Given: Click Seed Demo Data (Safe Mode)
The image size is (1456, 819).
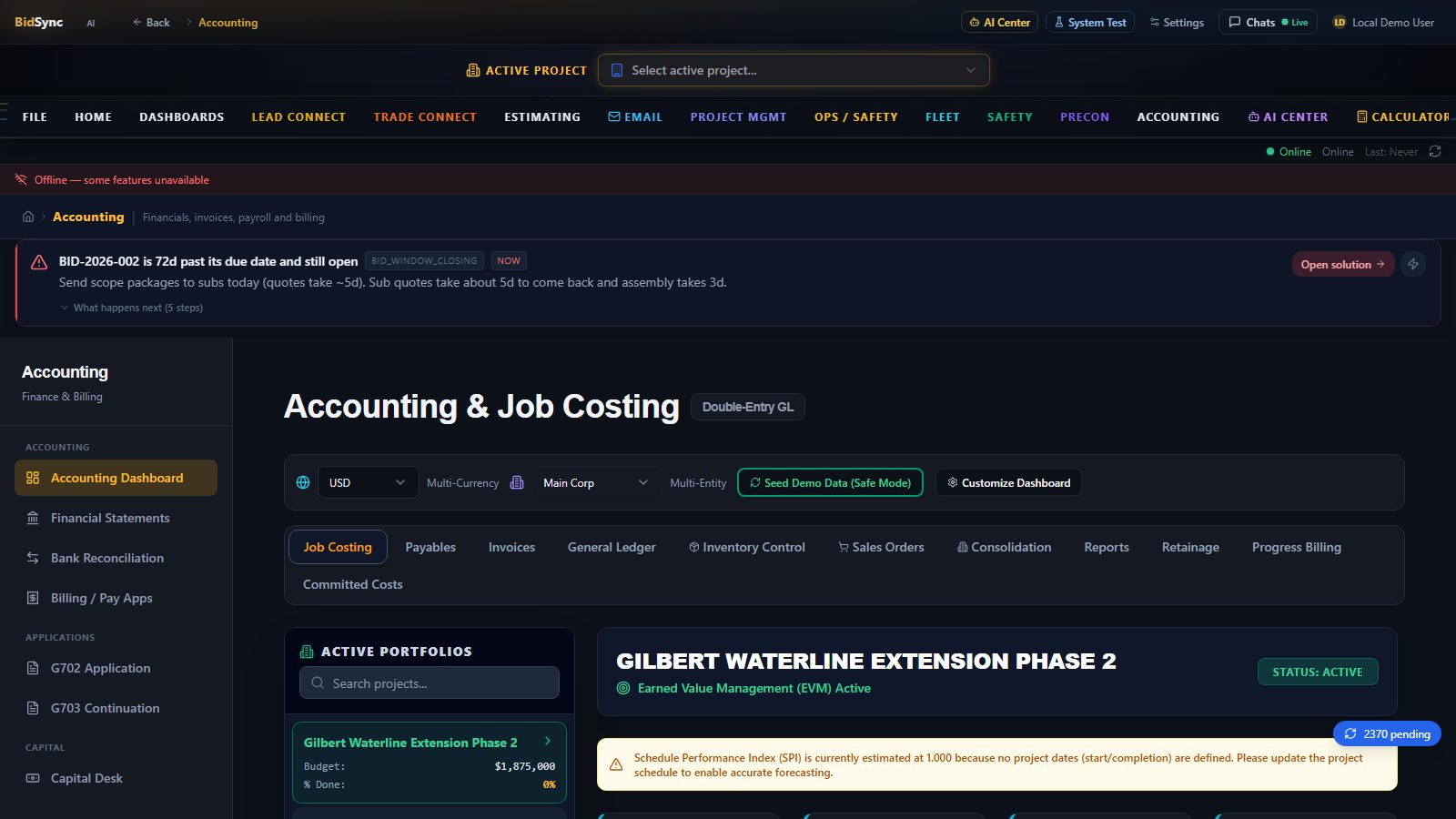Looking at the screenshot, I should click(x=830, y=482).
